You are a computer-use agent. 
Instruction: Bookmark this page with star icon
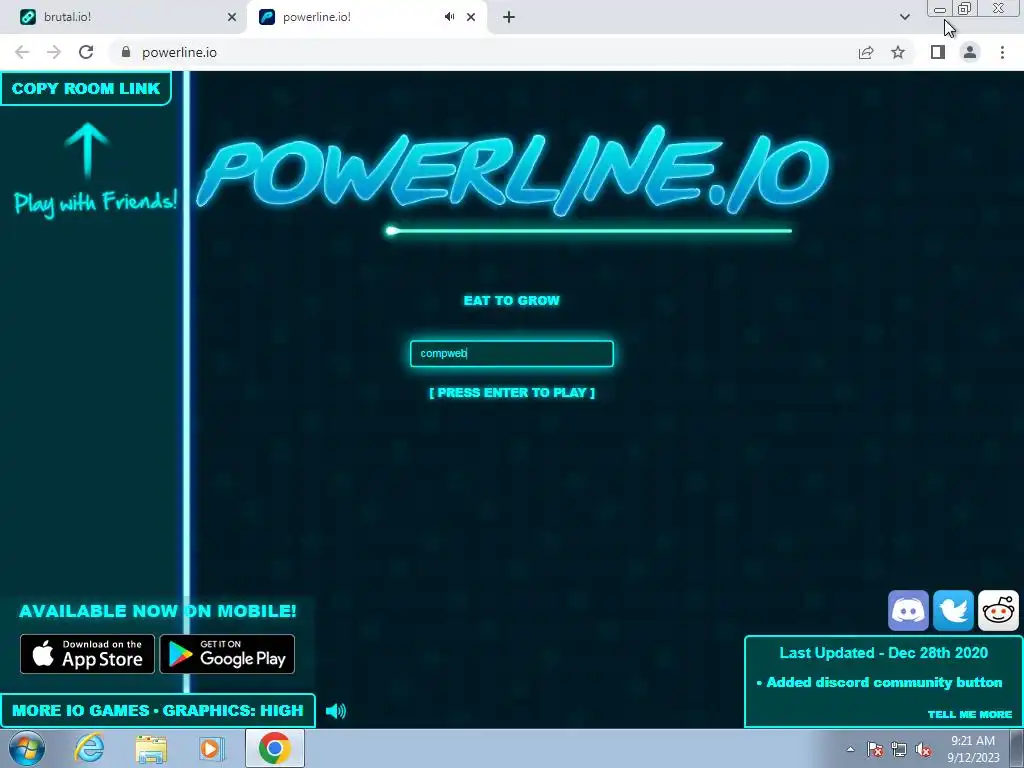click(898, 52)
